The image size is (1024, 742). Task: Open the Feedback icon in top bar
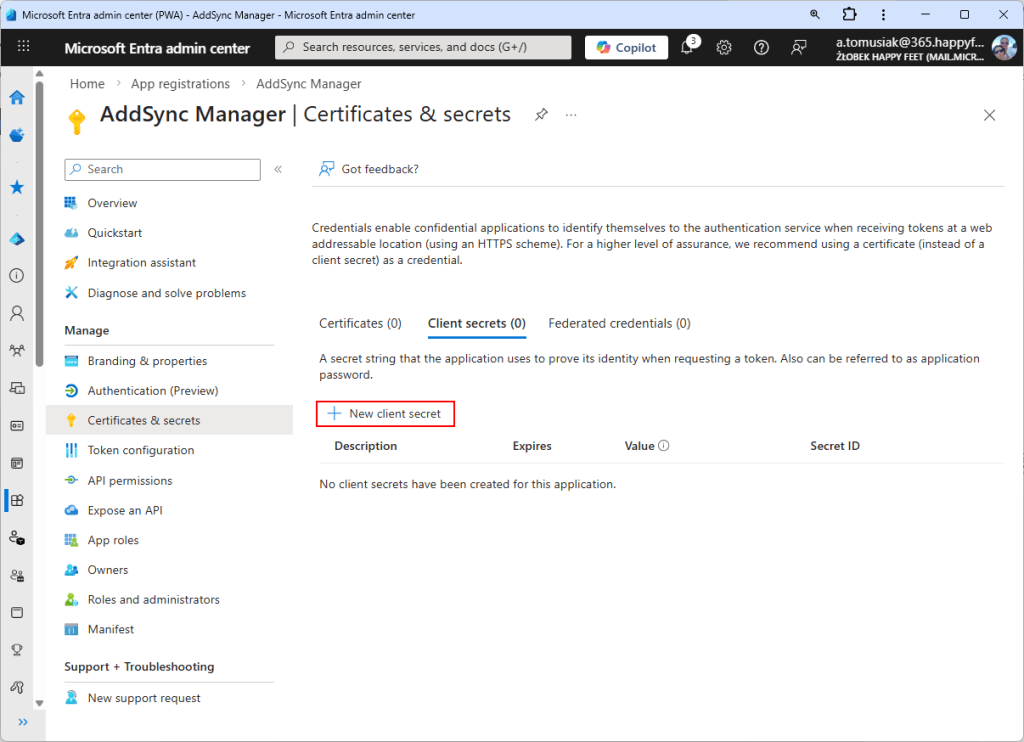[798, 47]
